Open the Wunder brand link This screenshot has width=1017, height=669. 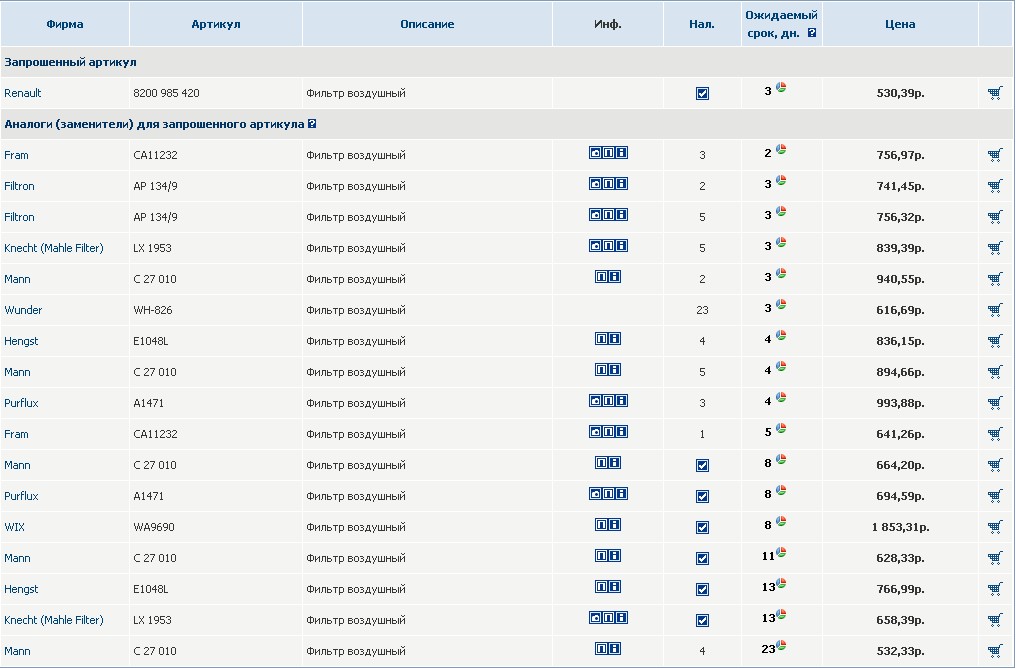(x=23, y=310)
